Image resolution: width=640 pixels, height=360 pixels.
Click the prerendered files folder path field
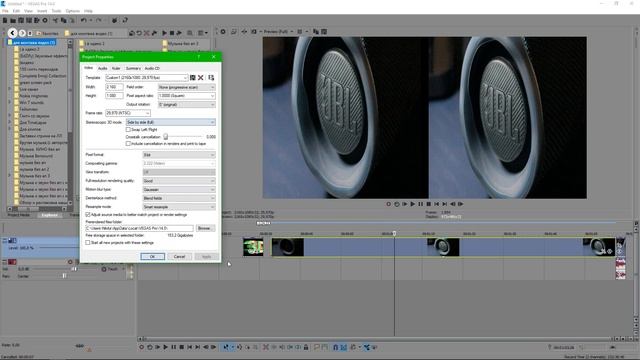point(140,228)
